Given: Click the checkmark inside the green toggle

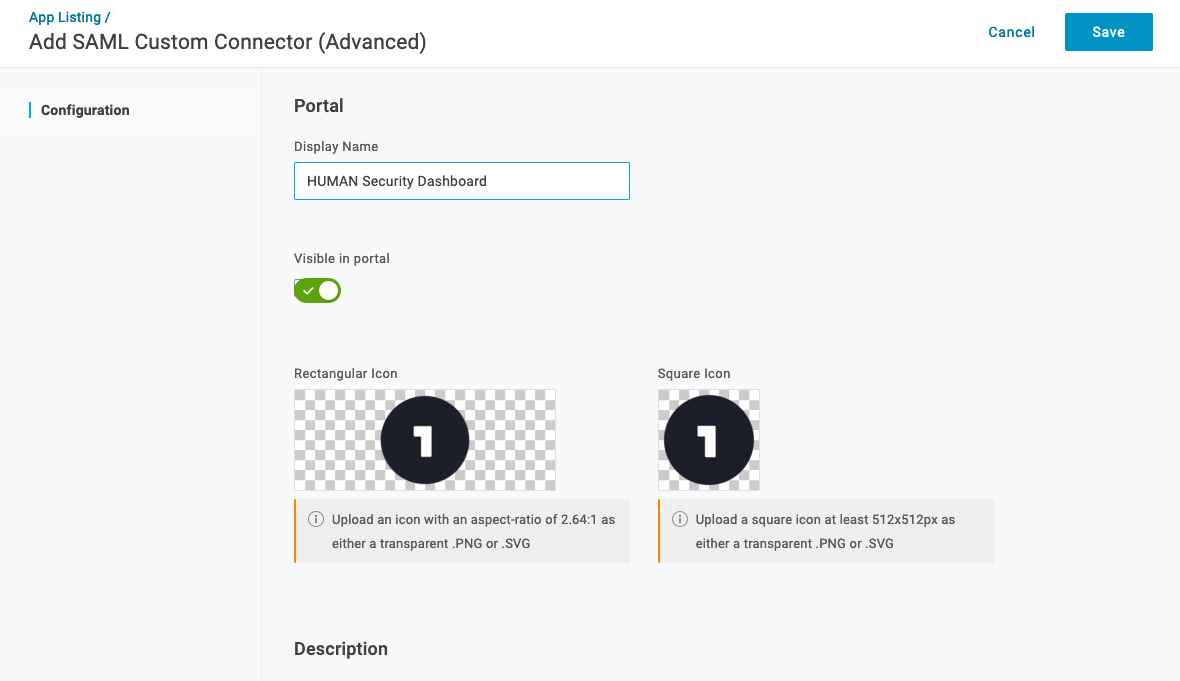Looking at the screenshot, I should click(308, 290).
